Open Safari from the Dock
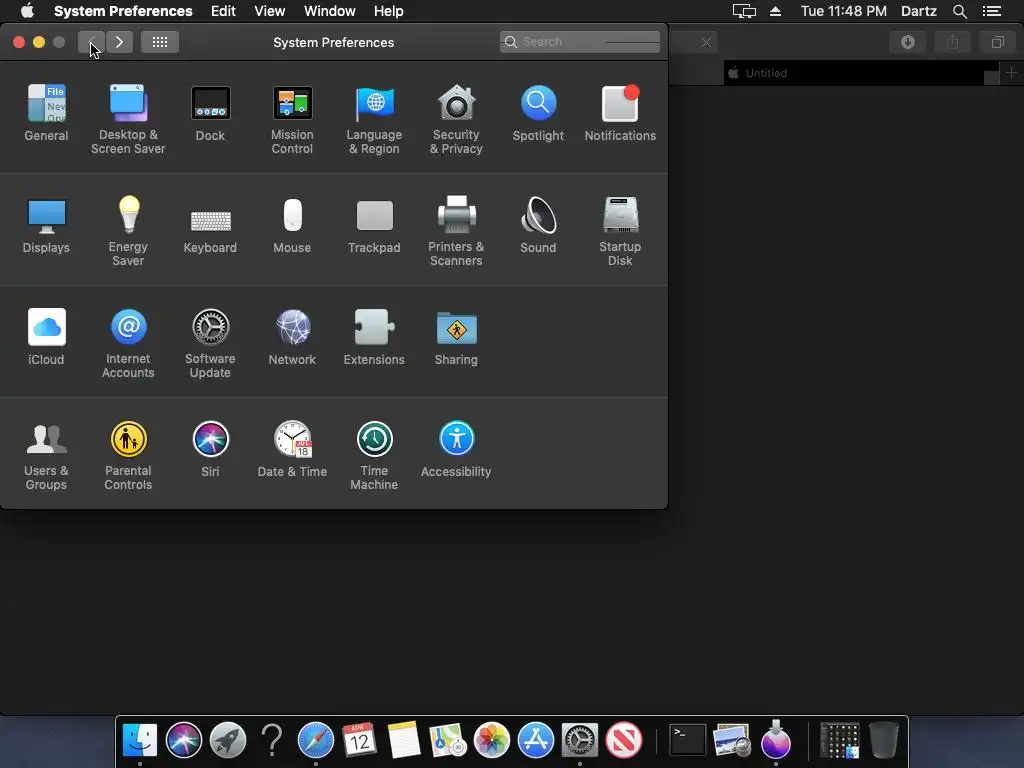Image resolution: width=1024 pixels, height=768 pixels. pos(315,740)
